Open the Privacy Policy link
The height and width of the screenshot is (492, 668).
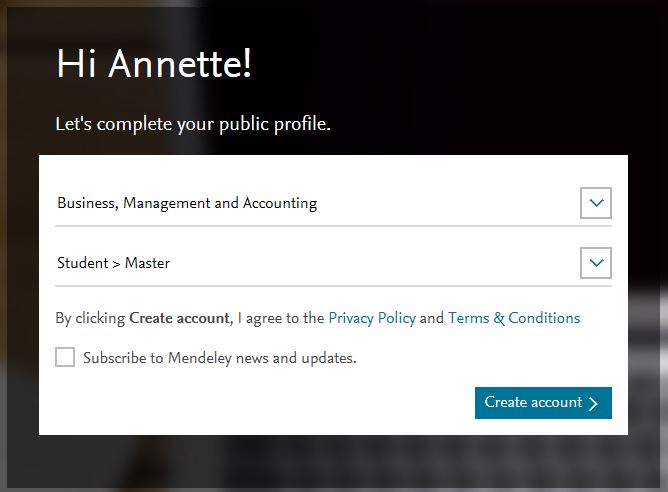(x=372, y=318)
